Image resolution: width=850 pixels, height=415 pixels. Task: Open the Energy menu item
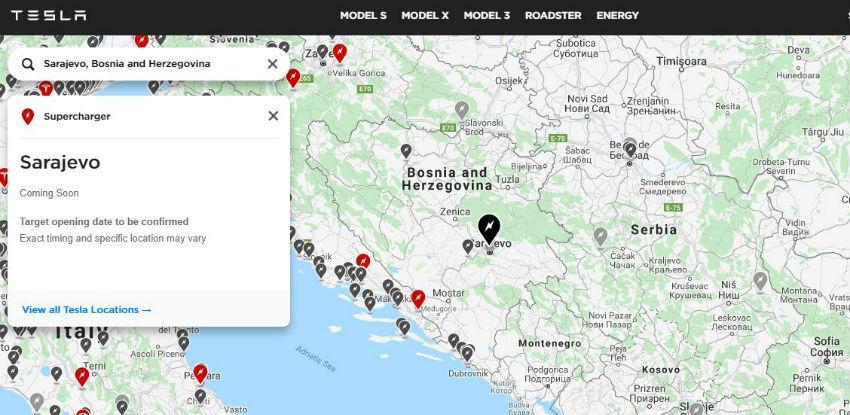[x=617, y=16]
